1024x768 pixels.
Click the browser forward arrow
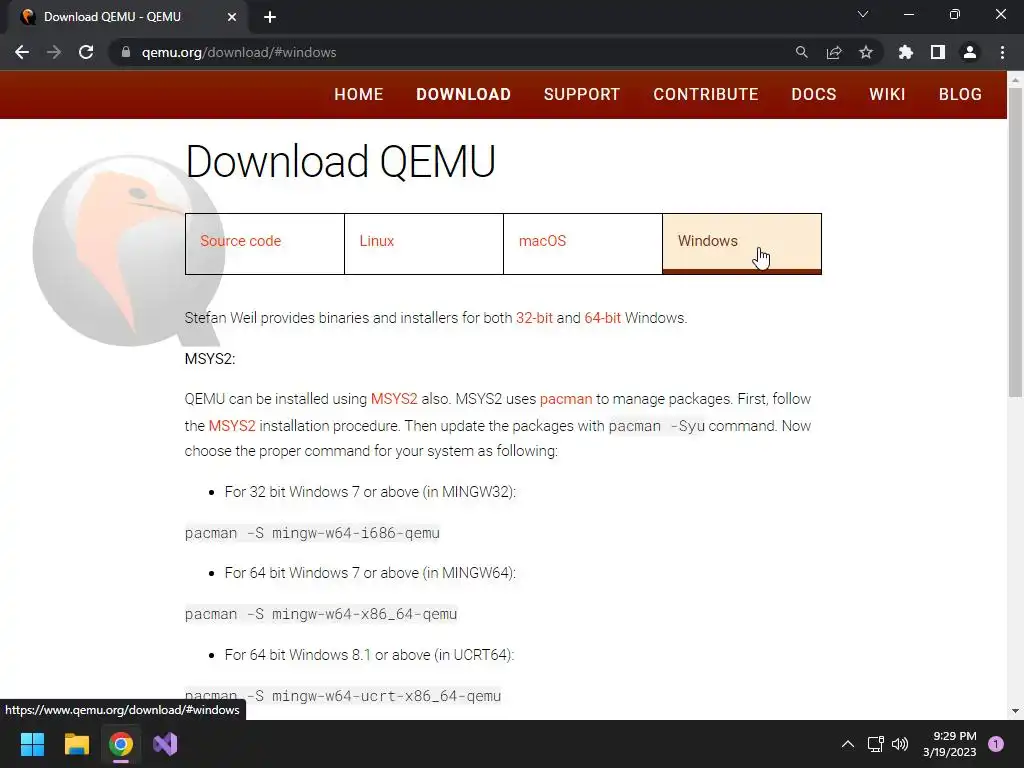point(54,52)
